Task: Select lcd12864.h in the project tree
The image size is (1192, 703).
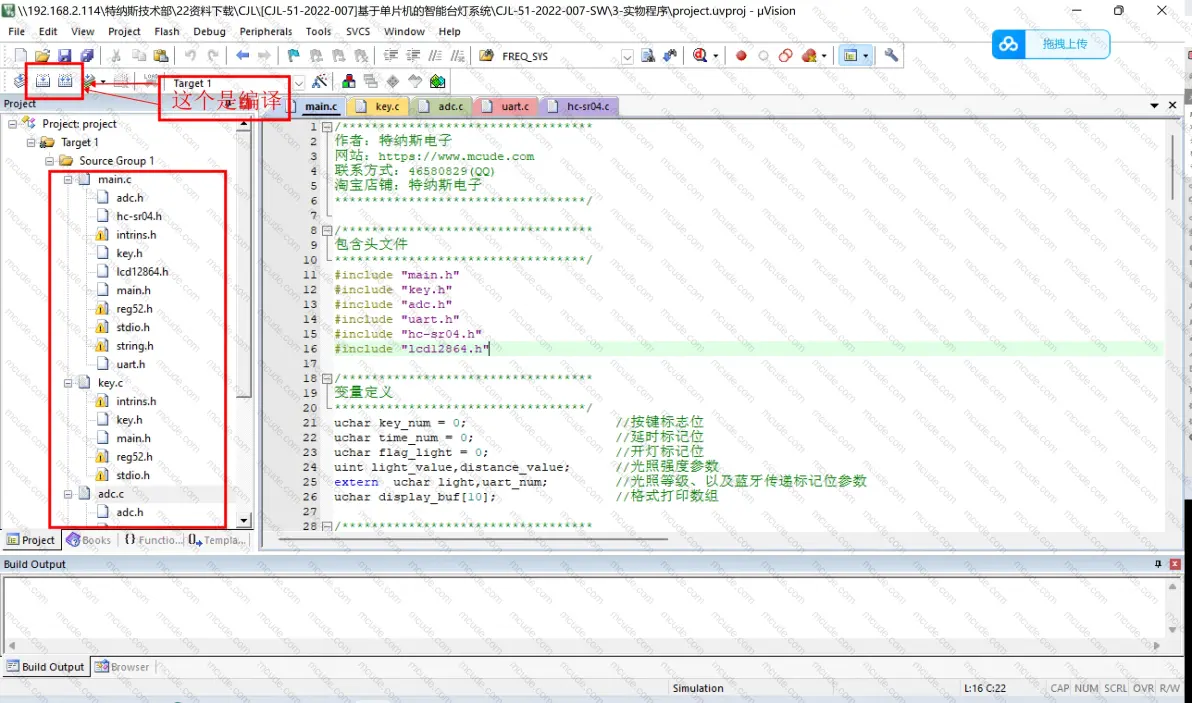Action: tap(142, 271)
